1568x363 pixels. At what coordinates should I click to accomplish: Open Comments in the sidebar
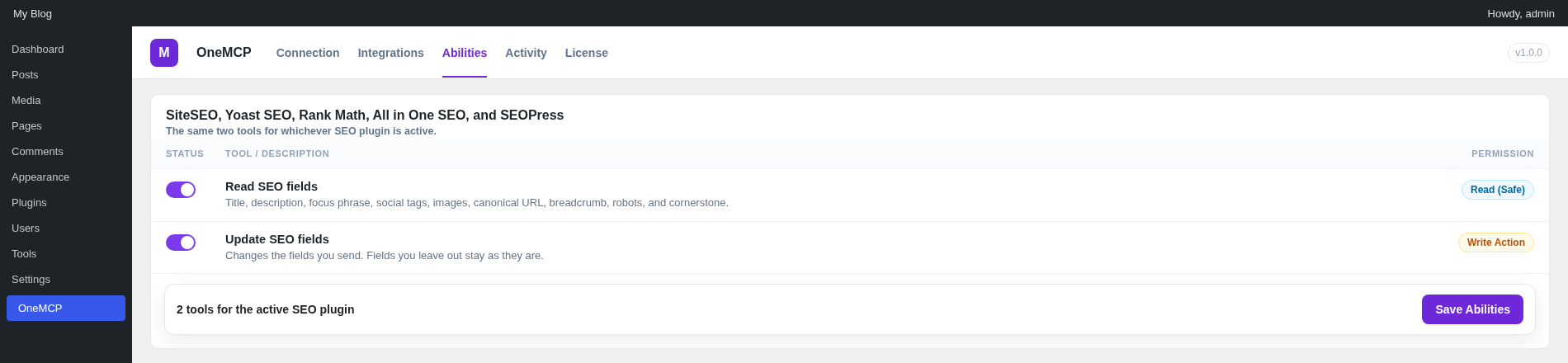tap(66, 152)
